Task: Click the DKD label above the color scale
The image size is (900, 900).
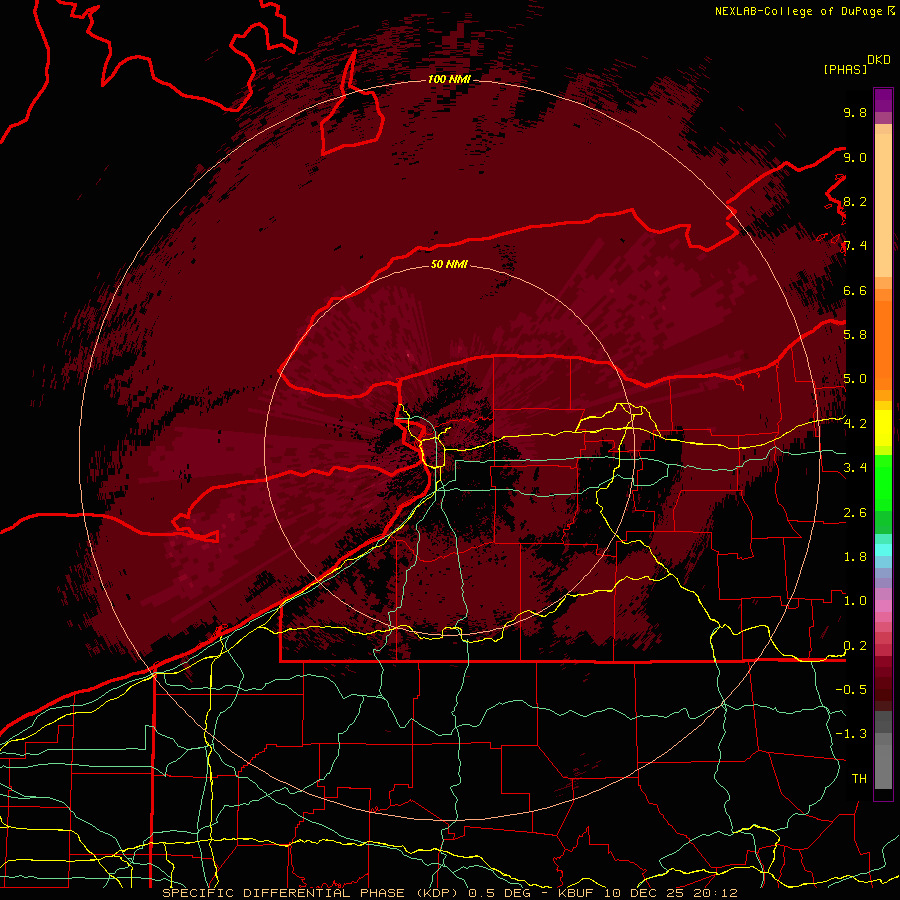Action: point(879,60)
